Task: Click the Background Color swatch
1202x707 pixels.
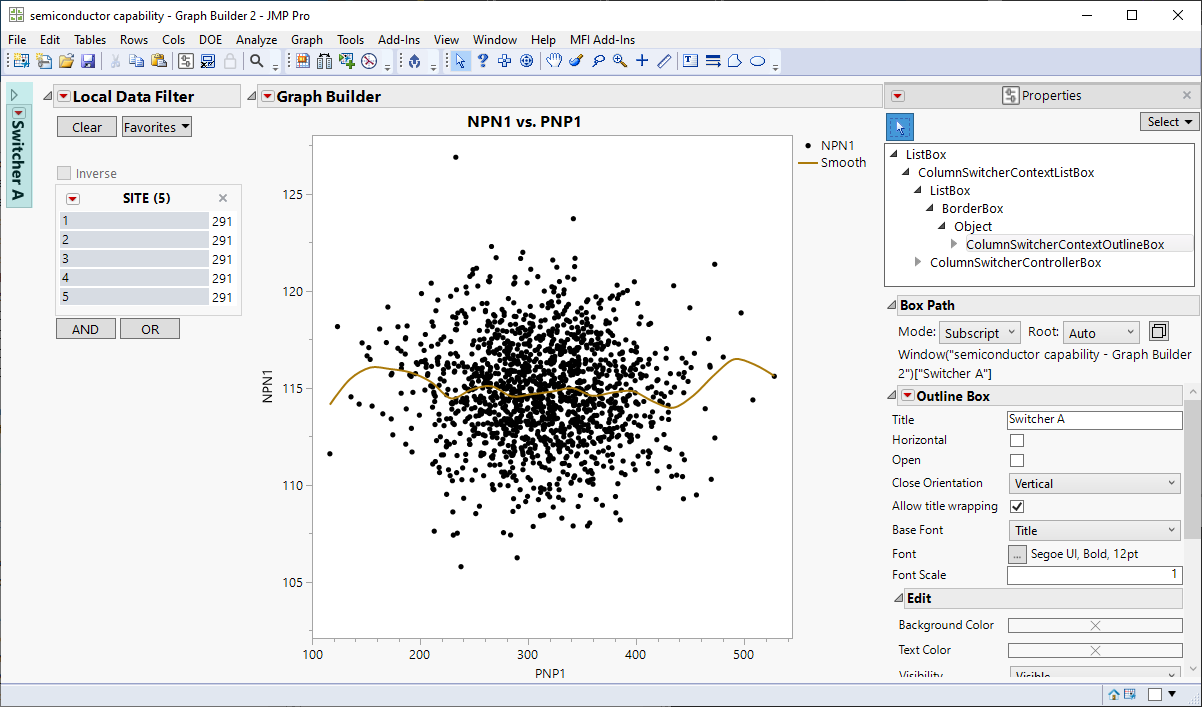Action: click(1094, 626)
